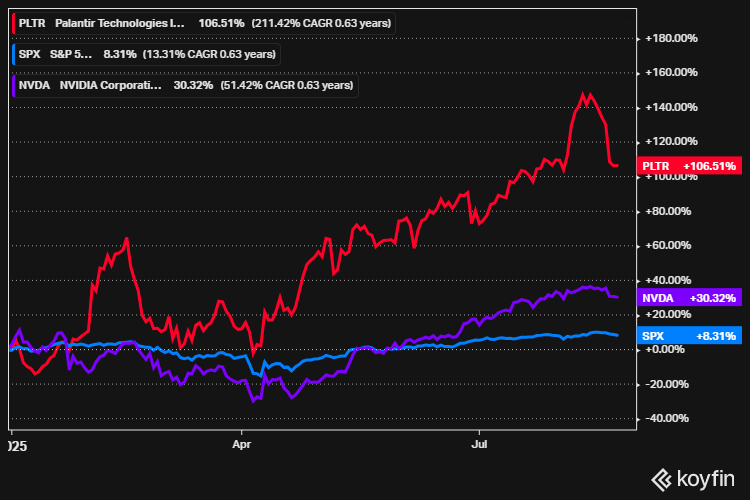Image resolution: width=750 pixels, height=500 pixels.
Task: Click the SPX +8.31% axis price tag
Action: (689, 336)
